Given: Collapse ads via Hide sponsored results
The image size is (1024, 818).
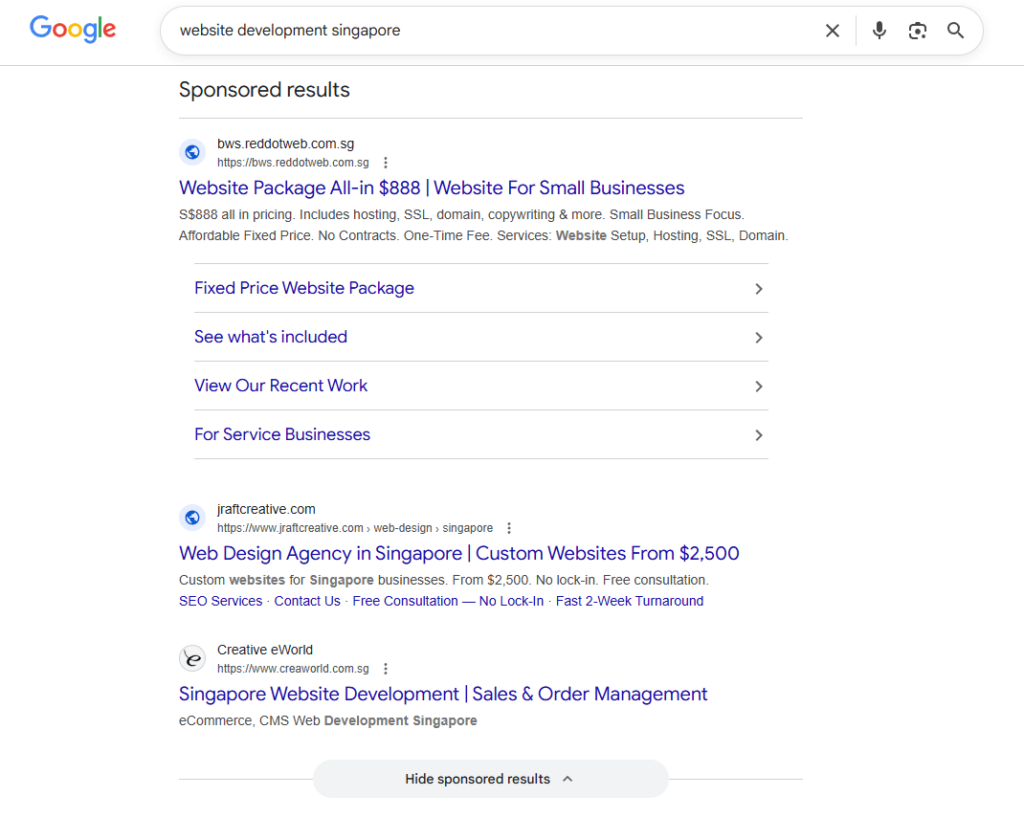Looking at the screenshot, I should click(x=490, y=779).
